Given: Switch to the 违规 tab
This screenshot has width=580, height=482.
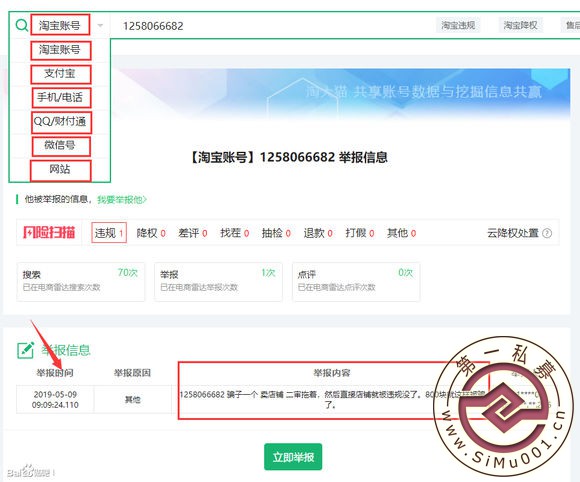Looking at the screenshot, I should pos(109,233).
